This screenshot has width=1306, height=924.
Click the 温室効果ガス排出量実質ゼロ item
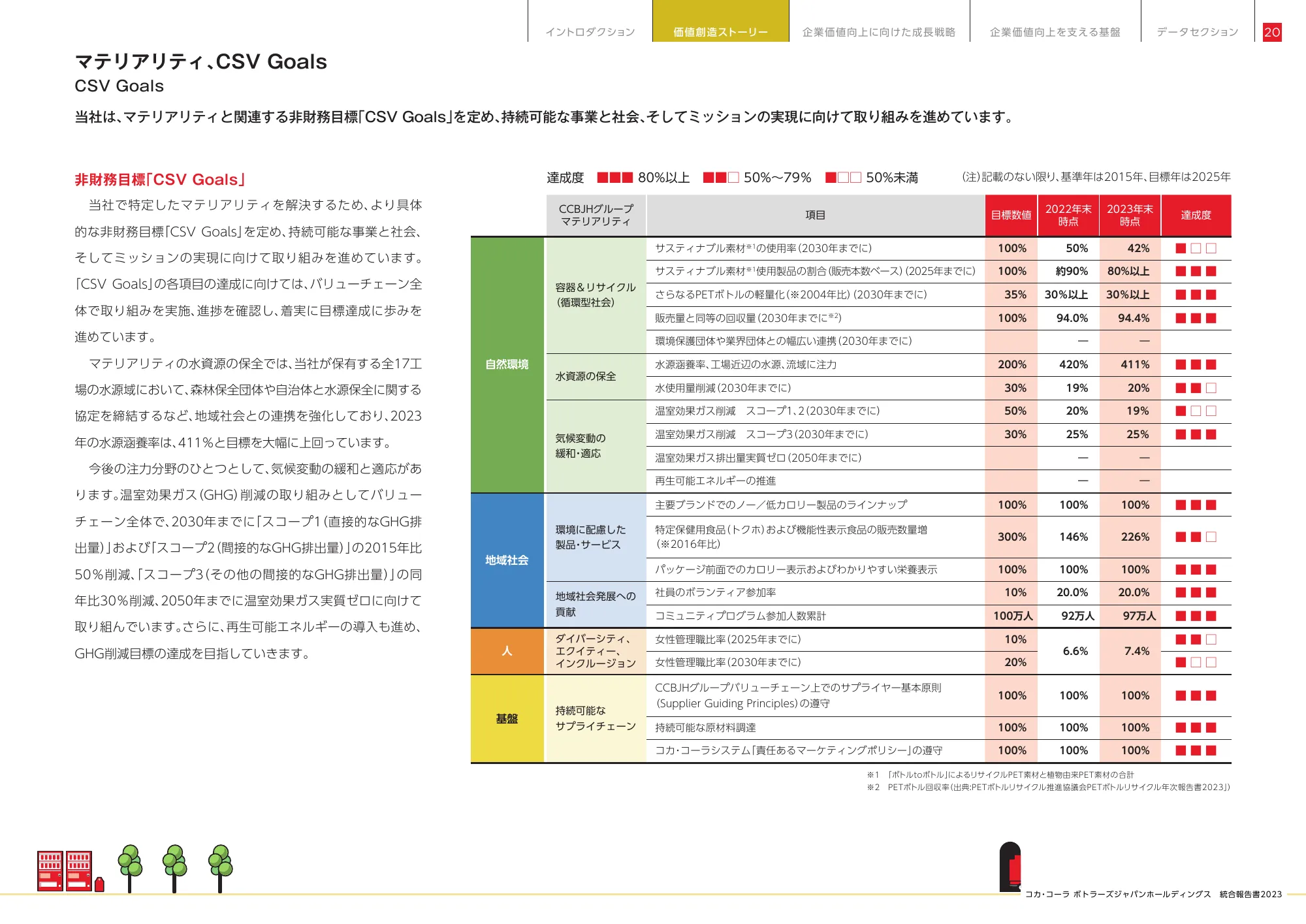758,458
